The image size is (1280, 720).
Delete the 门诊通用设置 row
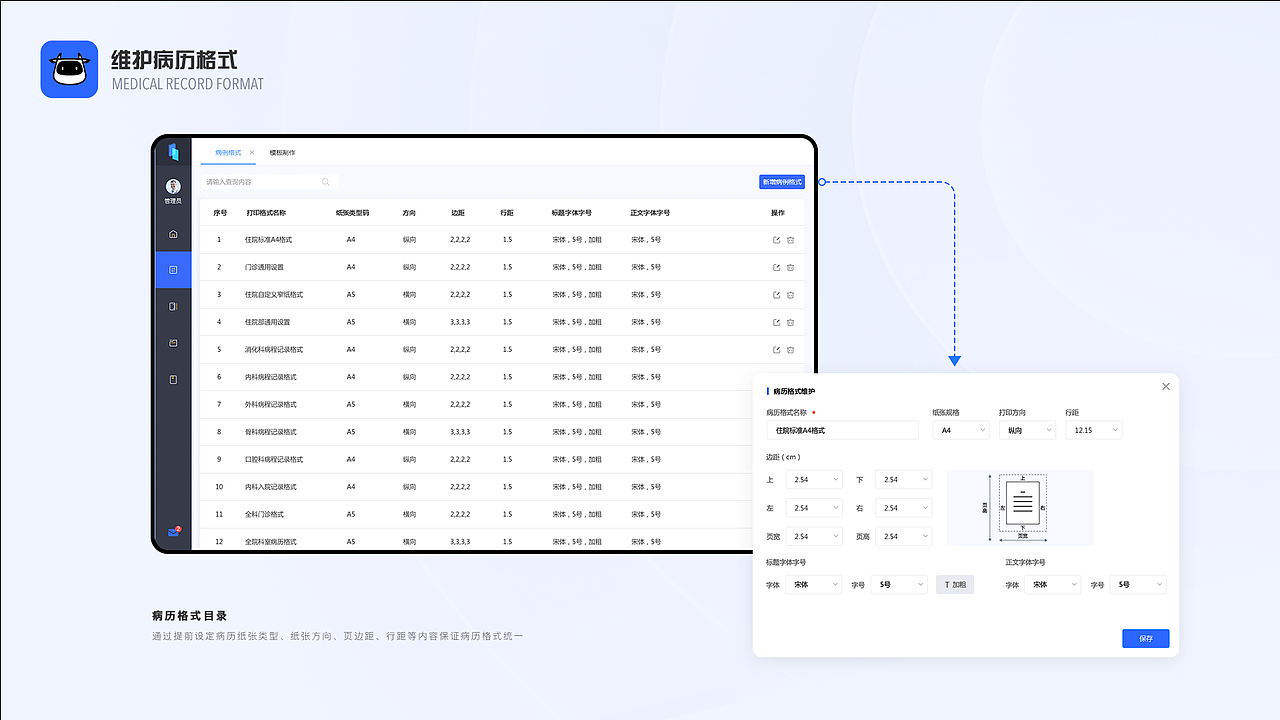790,267
